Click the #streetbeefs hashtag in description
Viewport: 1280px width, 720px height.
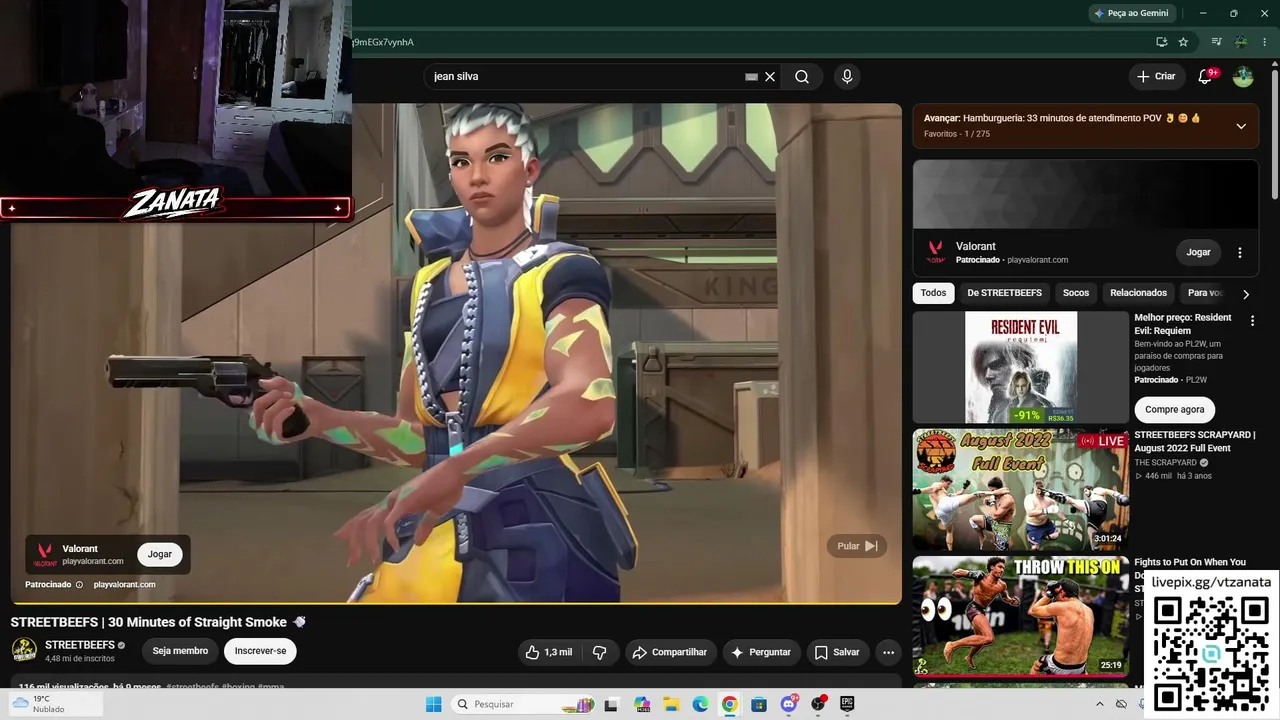pos(193,686)
